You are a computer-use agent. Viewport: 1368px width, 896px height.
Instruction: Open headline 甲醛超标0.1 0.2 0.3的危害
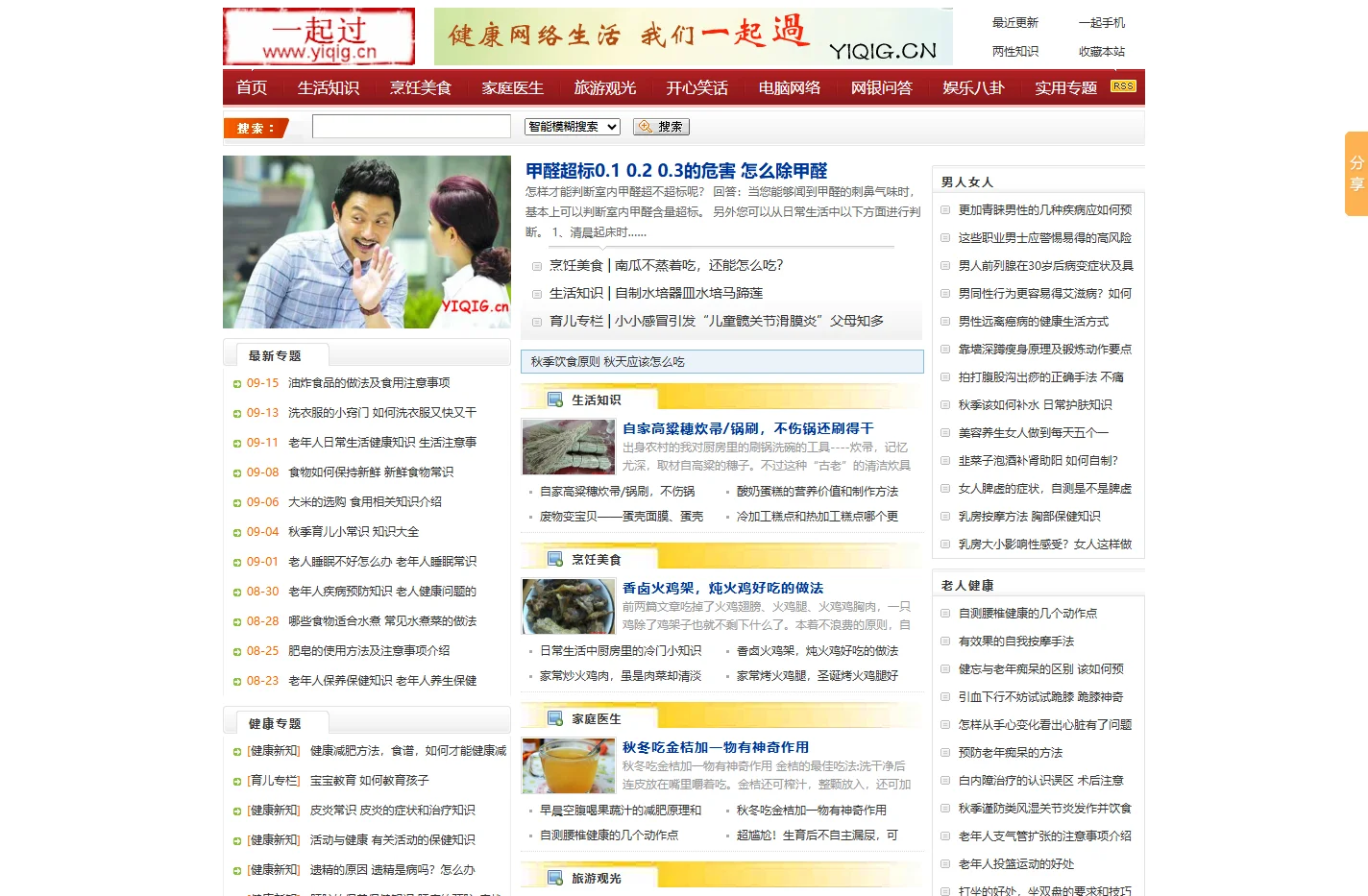(x=676, y=171)
